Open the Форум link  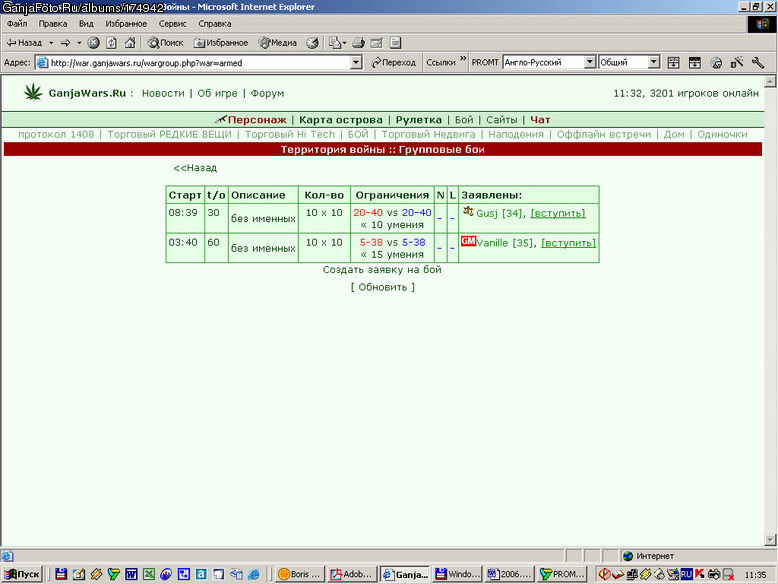267,93
